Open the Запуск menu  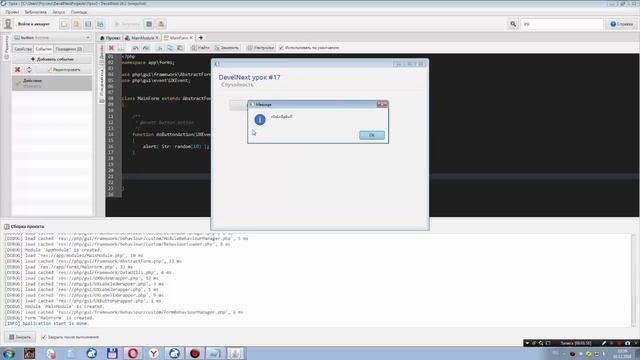59,12
